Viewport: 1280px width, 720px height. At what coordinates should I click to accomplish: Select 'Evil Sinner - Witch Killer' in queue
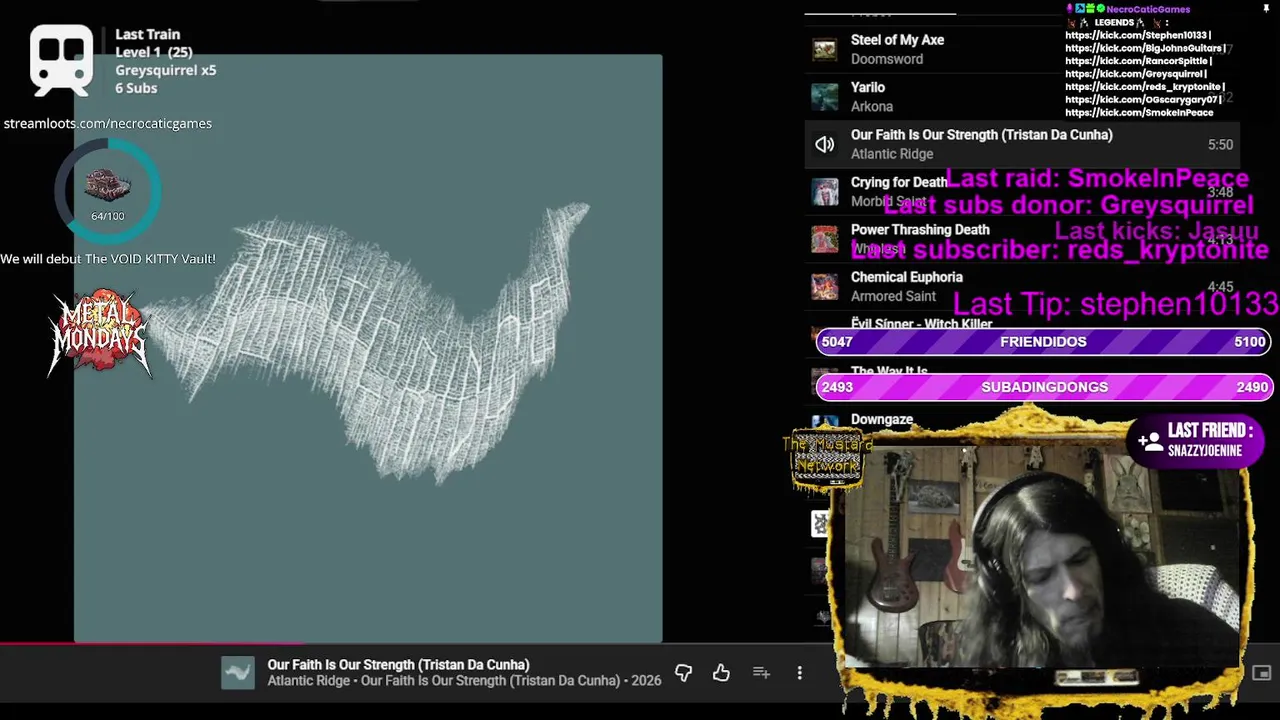pyautogui.click(x=921, y=324)
